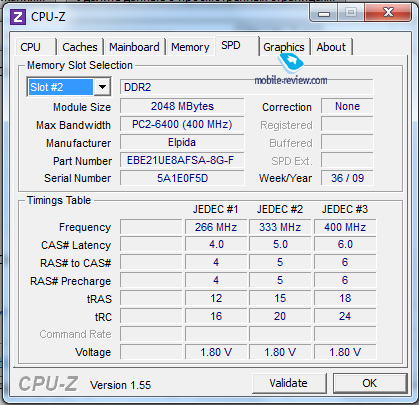Click the CAS# Latency 4.0 cell
Screen dimensions: 419x405
(x=216, y=244)
